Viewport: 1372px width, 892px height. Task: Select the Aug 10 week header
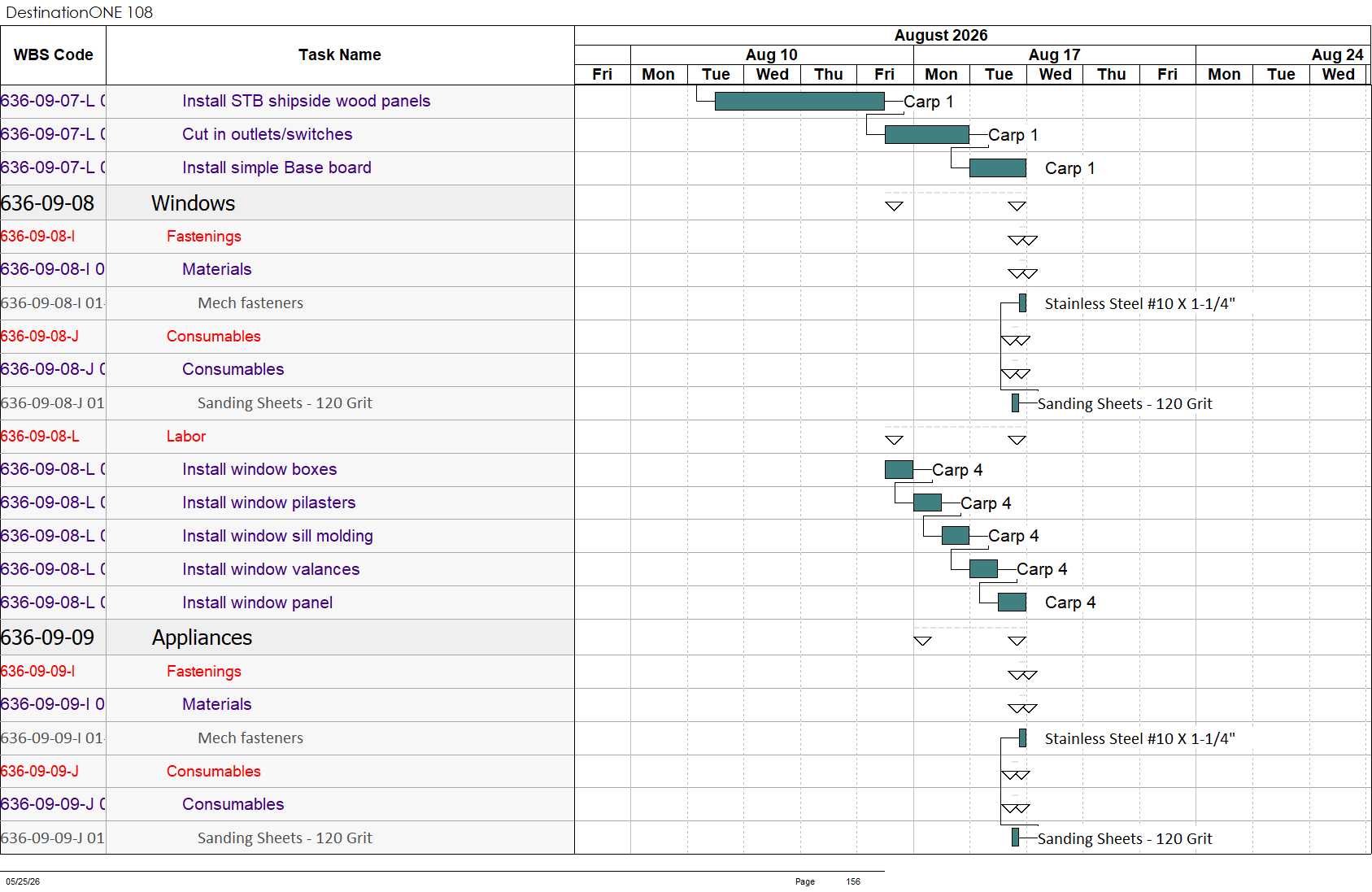pos(772,54)
